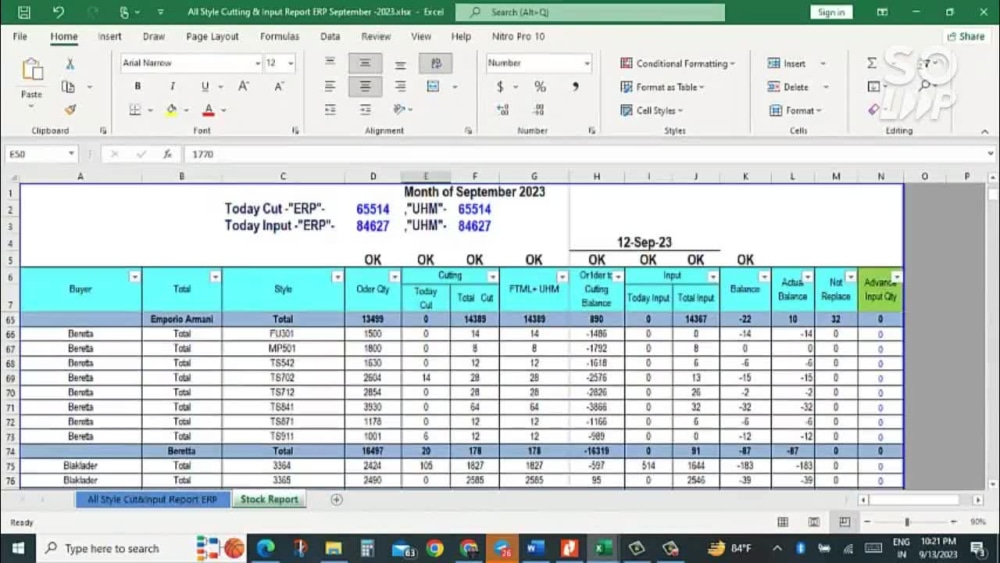Viewport: 1000px width, 563px height.
Task: Switch to Page Layout view
Action: click(814, 522)
